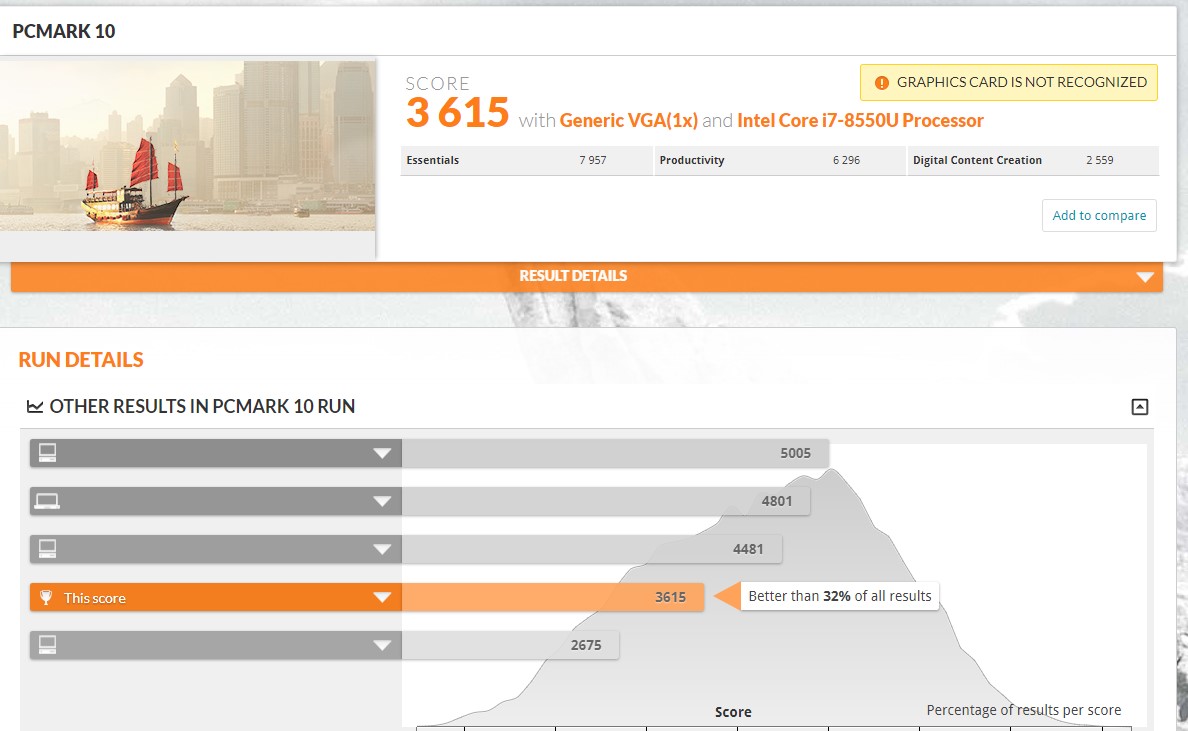Click the chart icon beside Other Results heading

pyautogui.click(x=35, y=407)
